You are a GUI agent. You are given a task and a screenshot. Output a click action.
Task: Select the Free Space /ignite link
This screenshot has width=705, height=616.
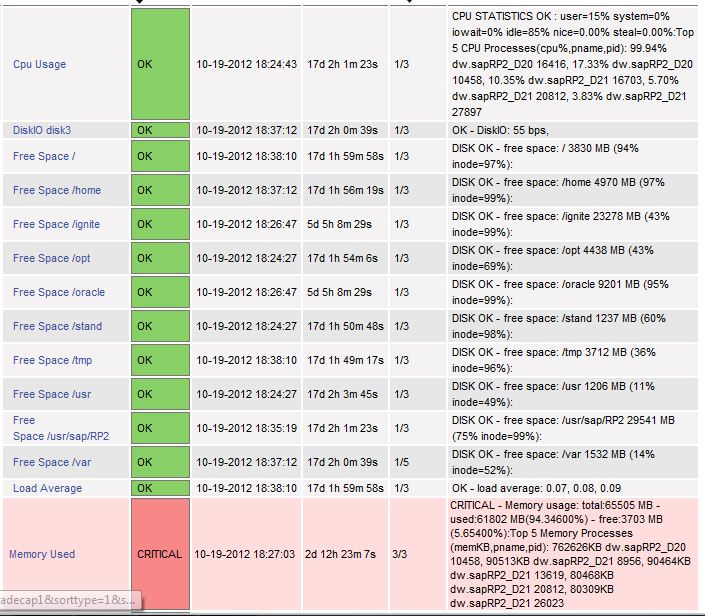click(57, 224)
